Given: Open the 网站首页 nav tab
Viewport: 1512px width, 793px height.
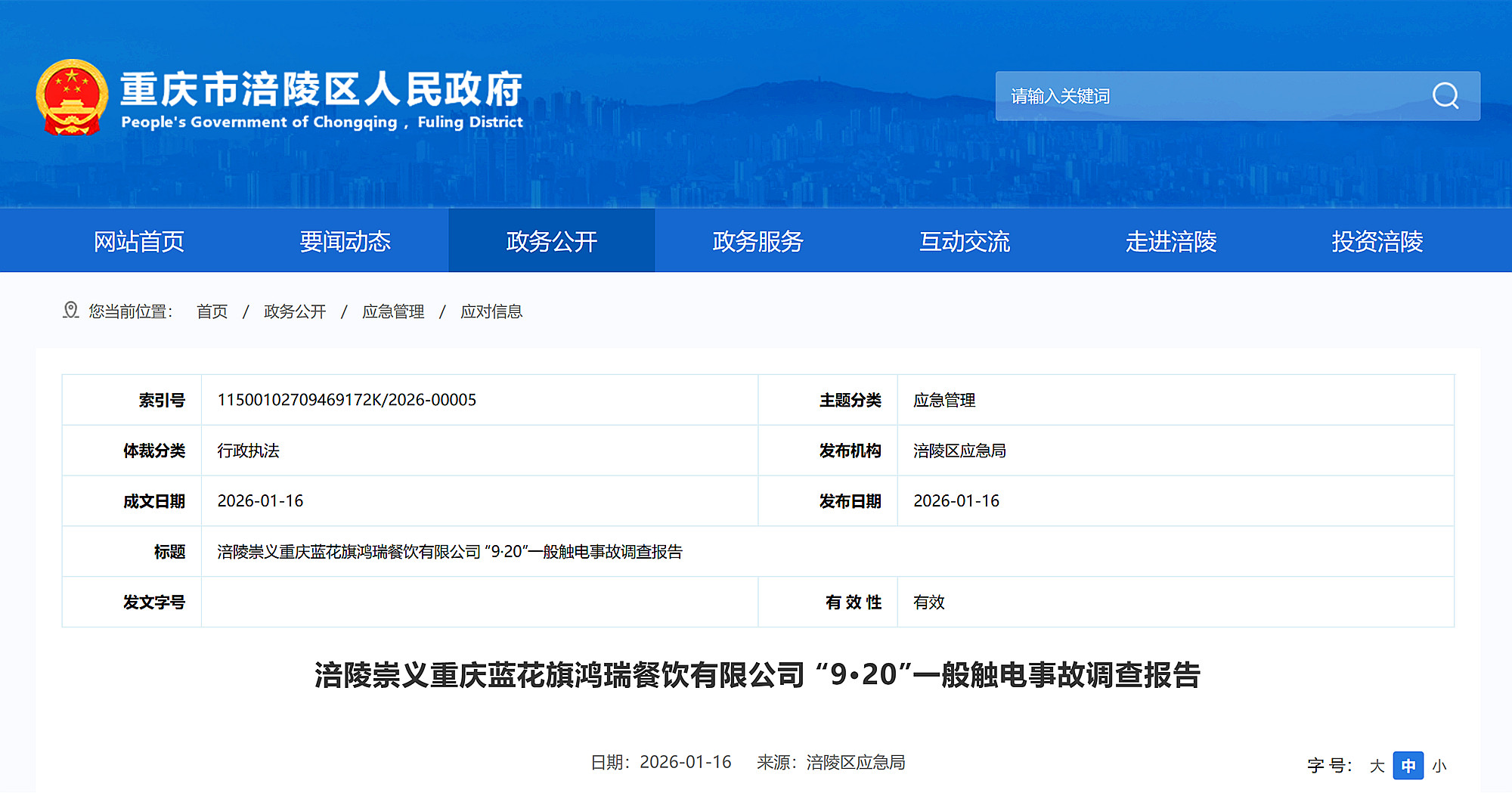Looking at the screenshot, I should point(139,241).
